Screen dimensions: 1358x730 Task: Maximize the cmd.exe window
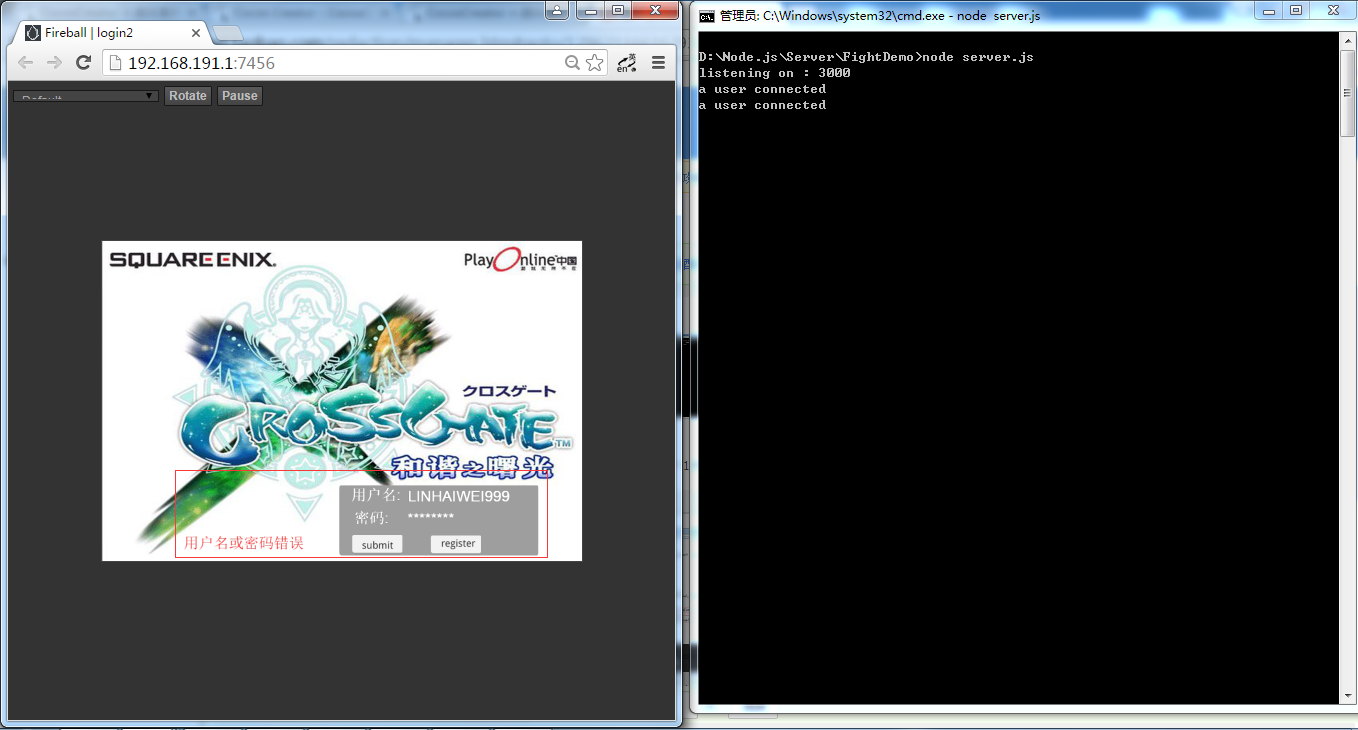click(1296, 11)
